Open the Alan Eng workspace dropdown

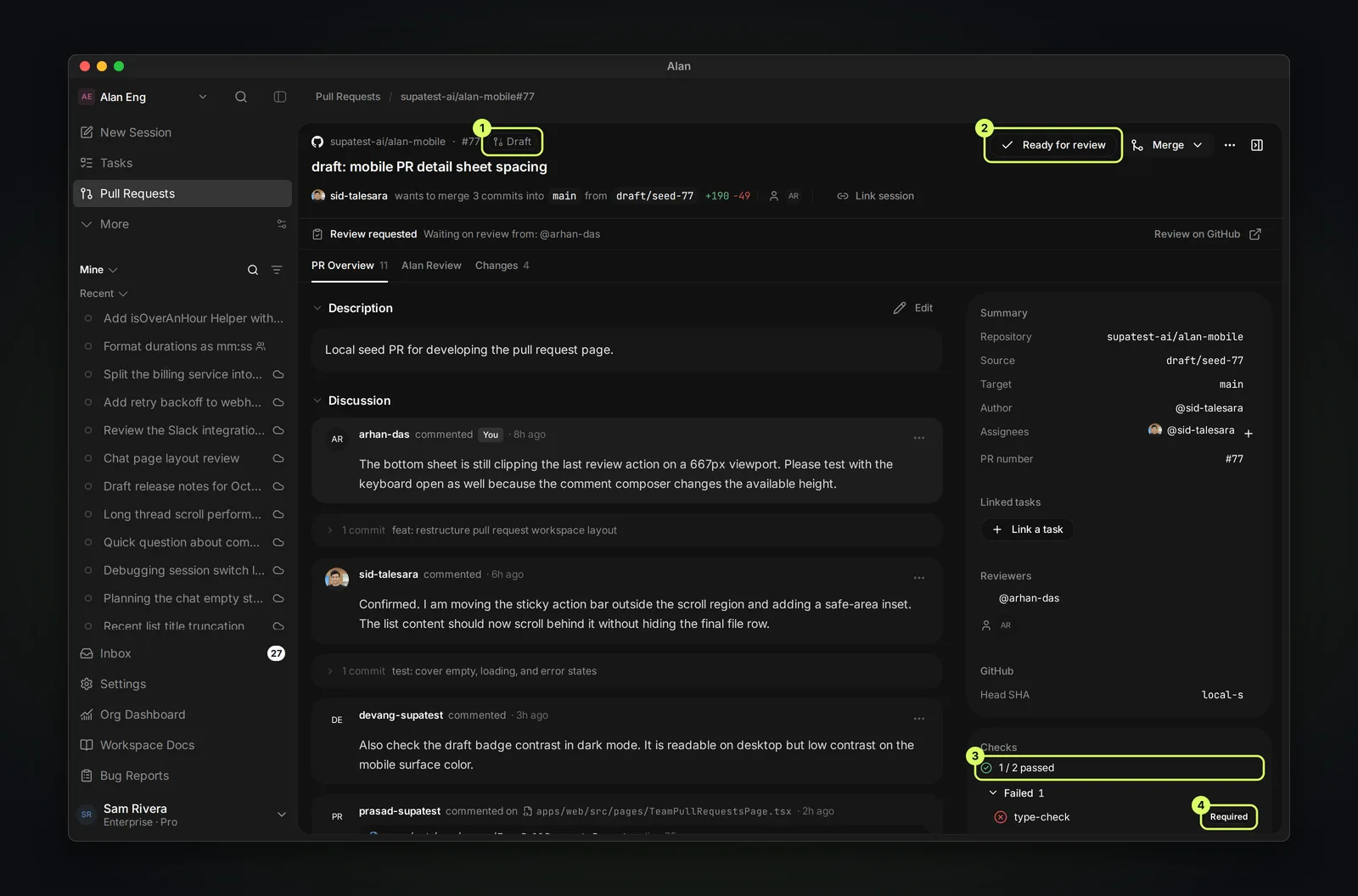coord(203,97)
